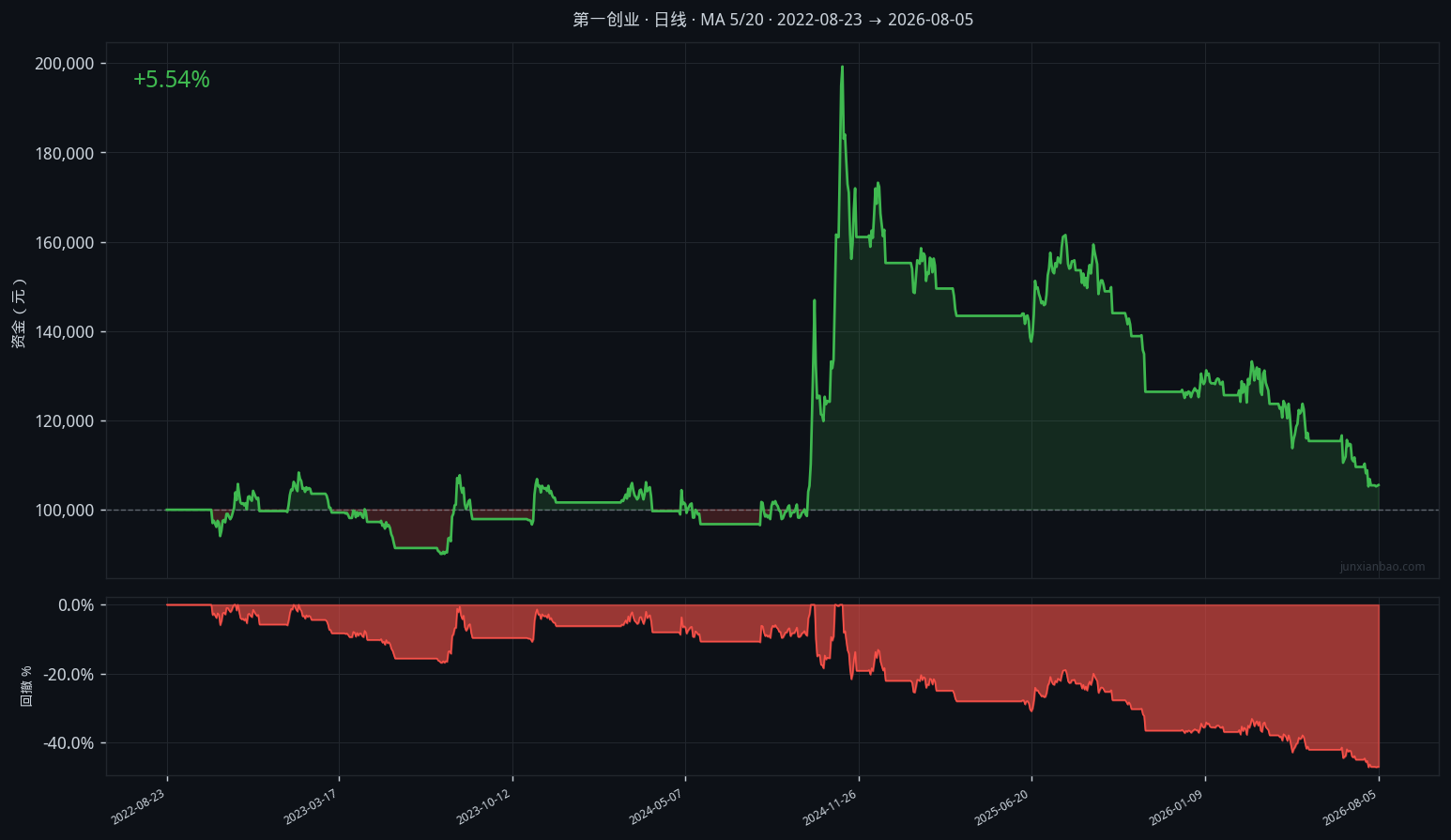Select the 2024-05-07 date axis label

657,807
